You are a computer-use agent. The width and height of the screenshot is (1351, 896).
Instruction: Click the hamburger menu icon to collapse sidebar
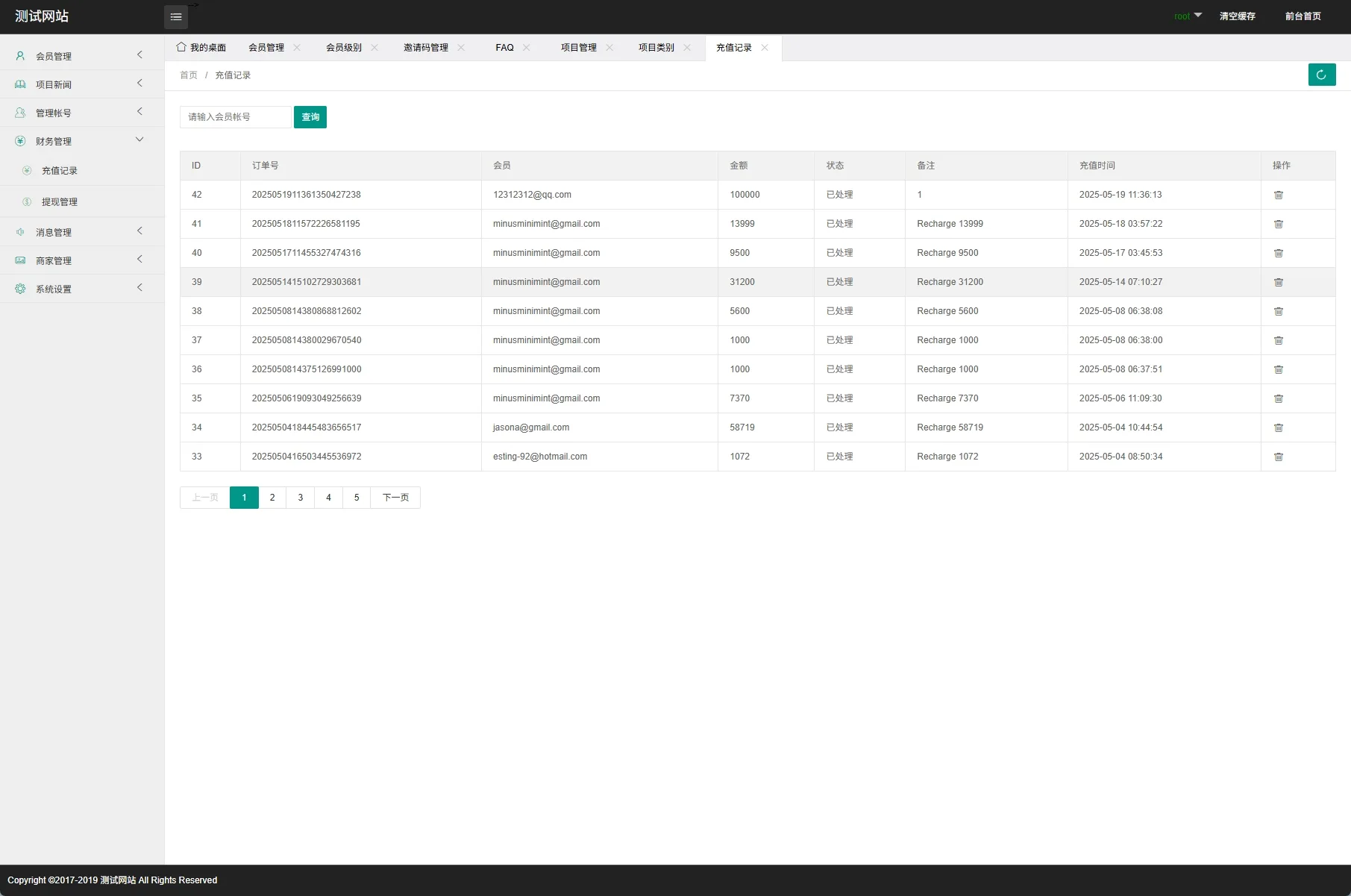[x=176, y=16]
